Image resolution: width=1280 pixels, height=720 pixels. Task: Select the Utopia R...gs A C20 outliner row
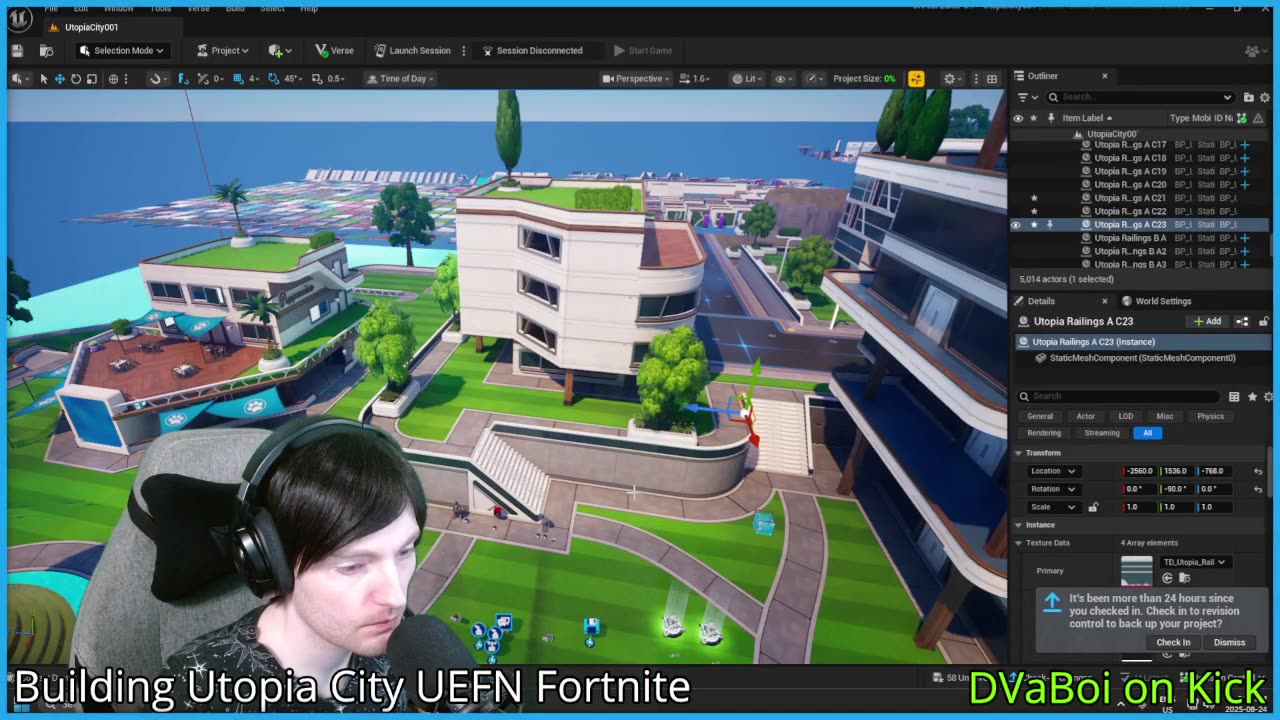[x=1140, y=185]
